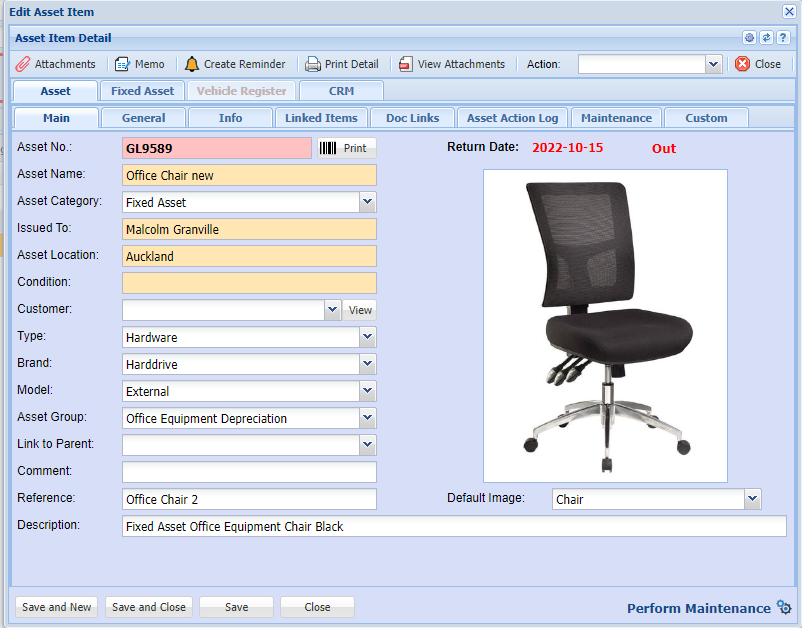The width and height of the screenshot is (802, 628).
Task: Click View button beside Customer field
Action: pyautogui.click(x=360, y=310)
